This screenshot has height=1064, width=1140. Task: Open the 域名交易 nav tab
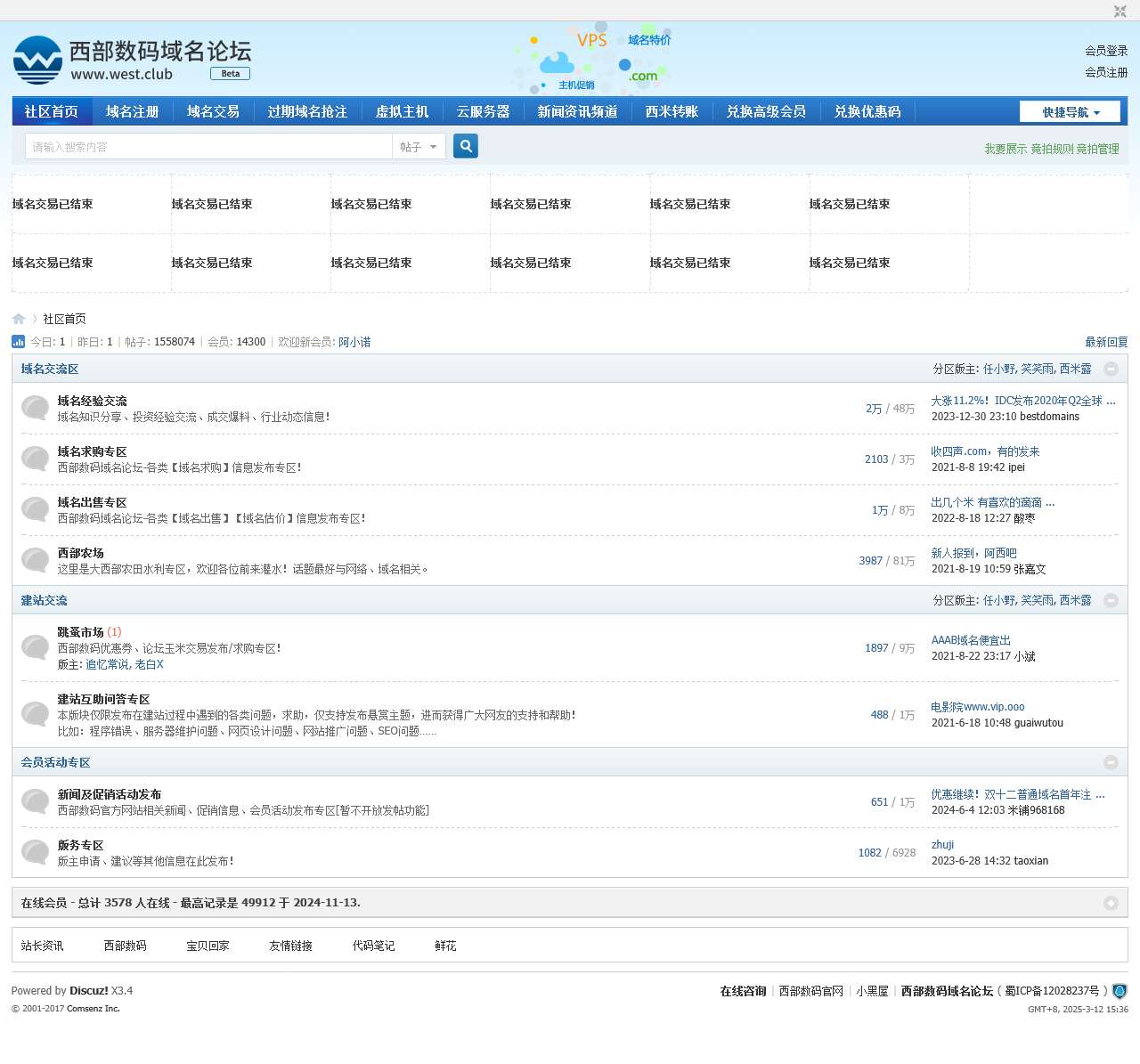point(214,111)
